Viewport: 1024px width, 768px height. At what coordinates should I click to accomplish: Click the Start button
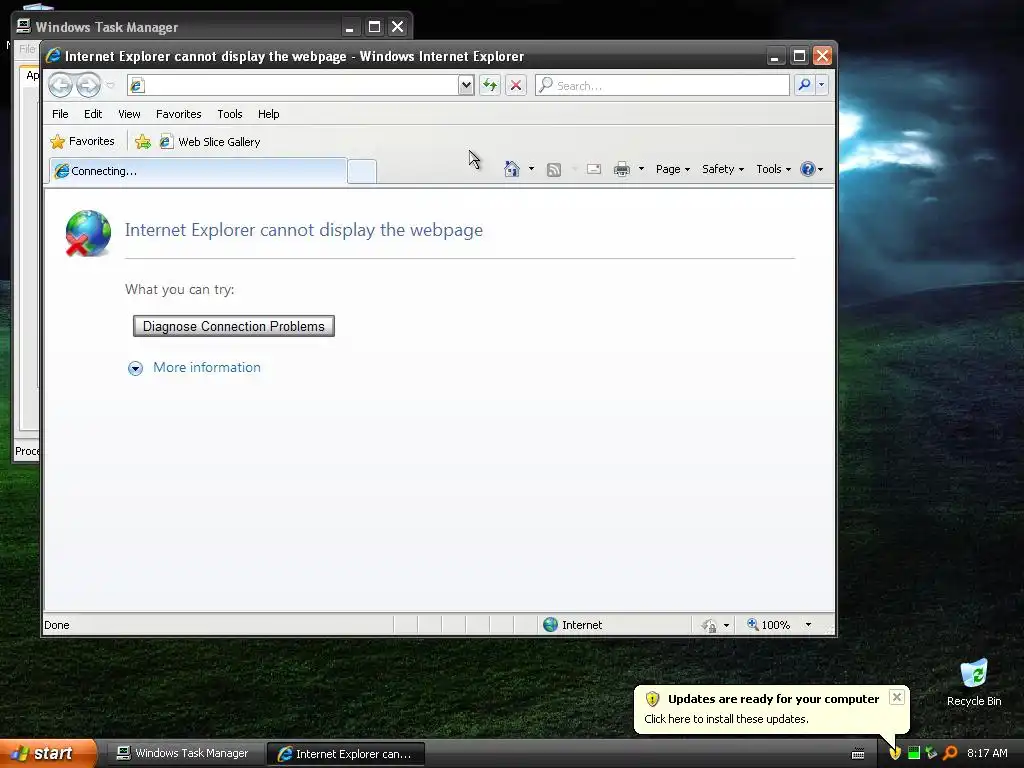pyautogui.click(x=48, y=754)
